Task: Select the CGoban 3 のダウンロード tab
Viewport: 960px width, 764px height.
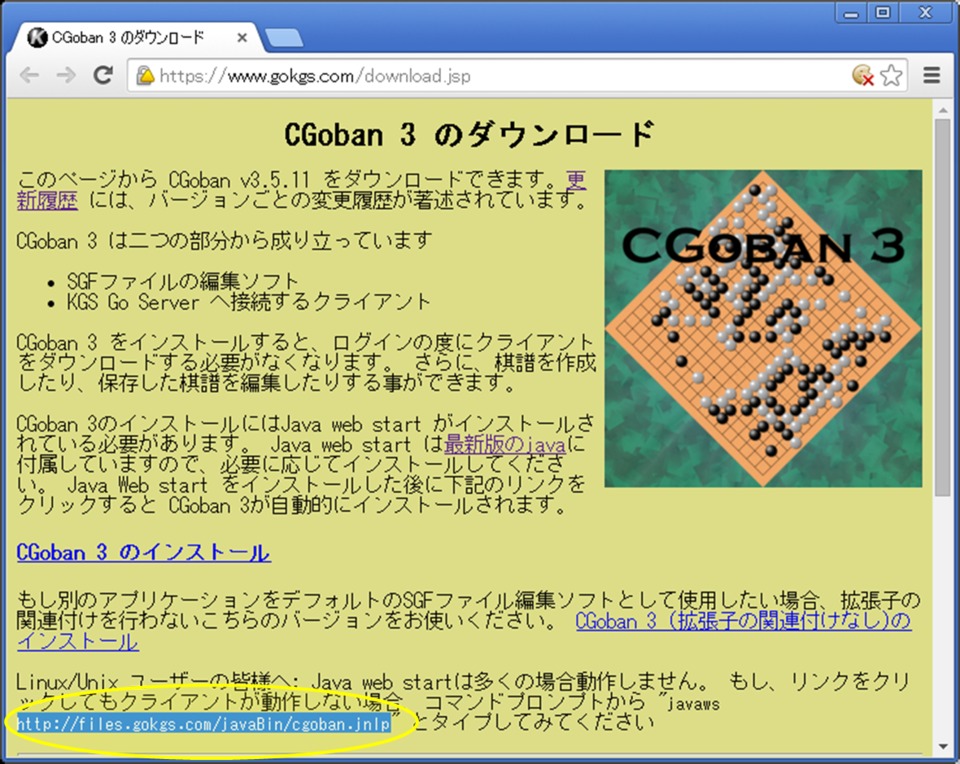Action: 136,38
